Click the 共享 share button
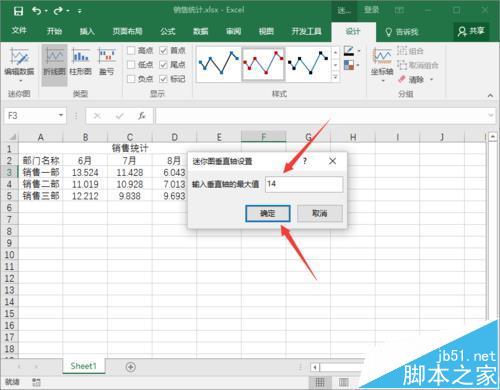The width and height of the screenshot is (500, 390). [471, 32]
